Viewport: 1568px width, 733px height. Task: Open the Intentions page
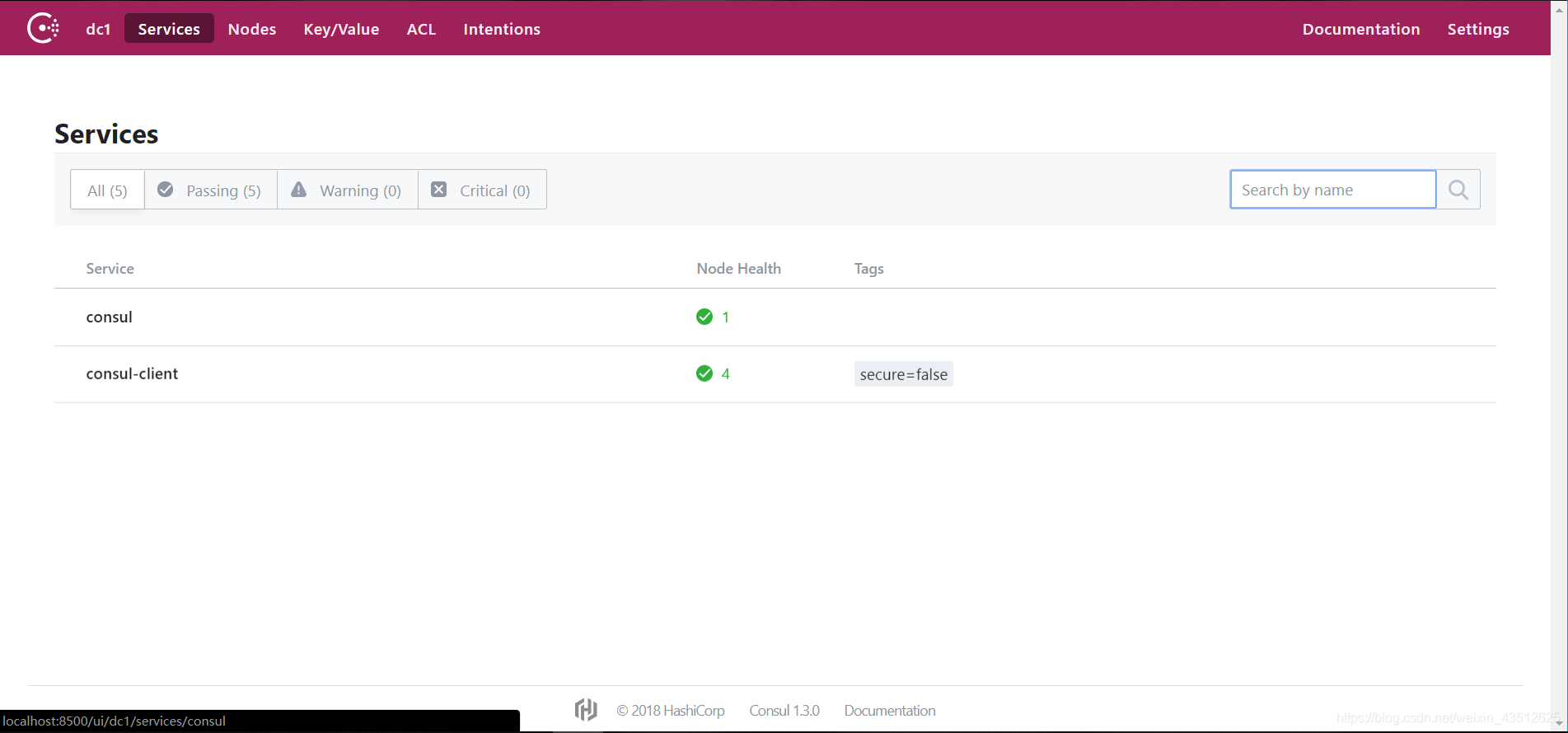pos(502,29)
